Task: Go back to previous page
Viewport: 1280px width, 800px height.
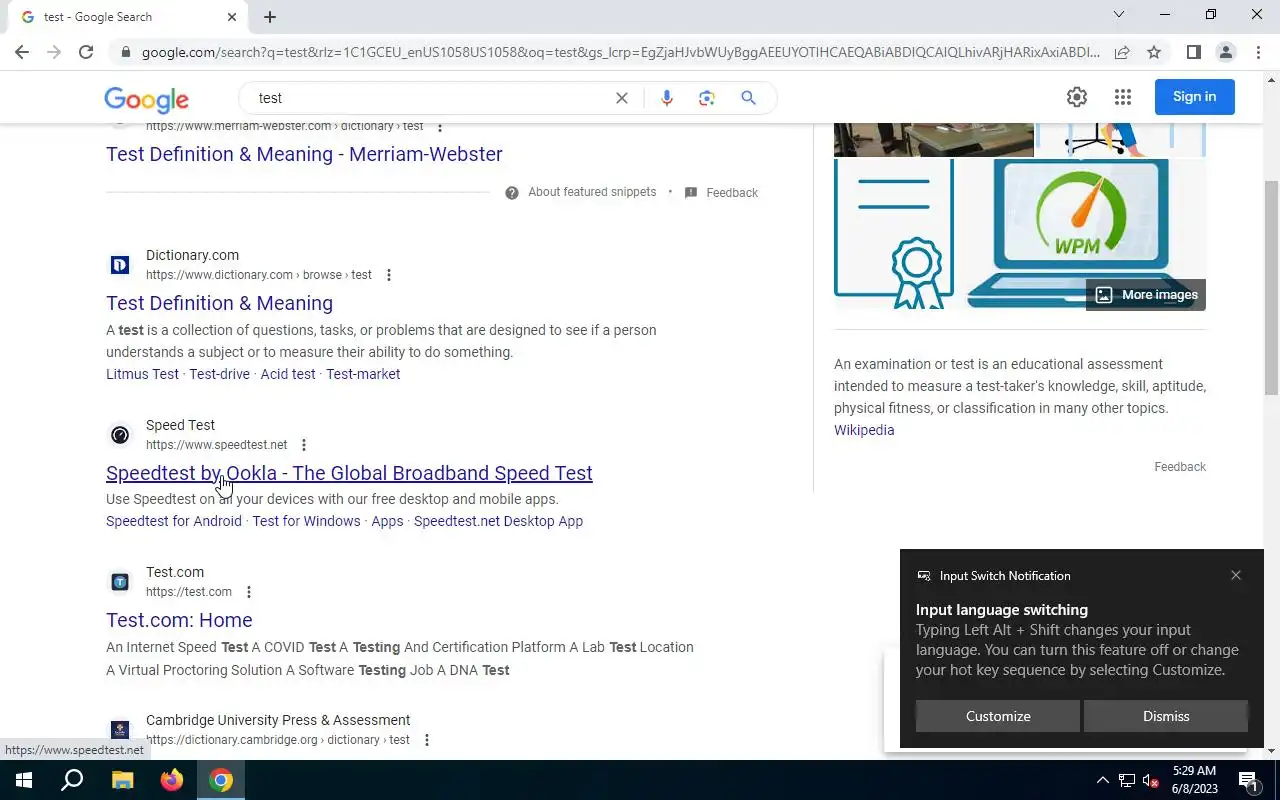Action: point(22,52)
